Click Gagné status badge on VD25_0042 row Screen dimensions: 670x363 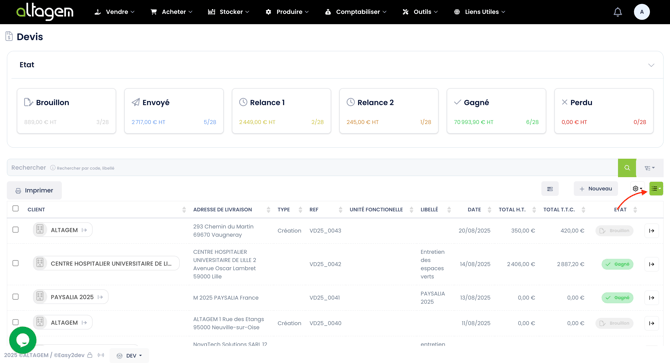[x=617, y=264]
